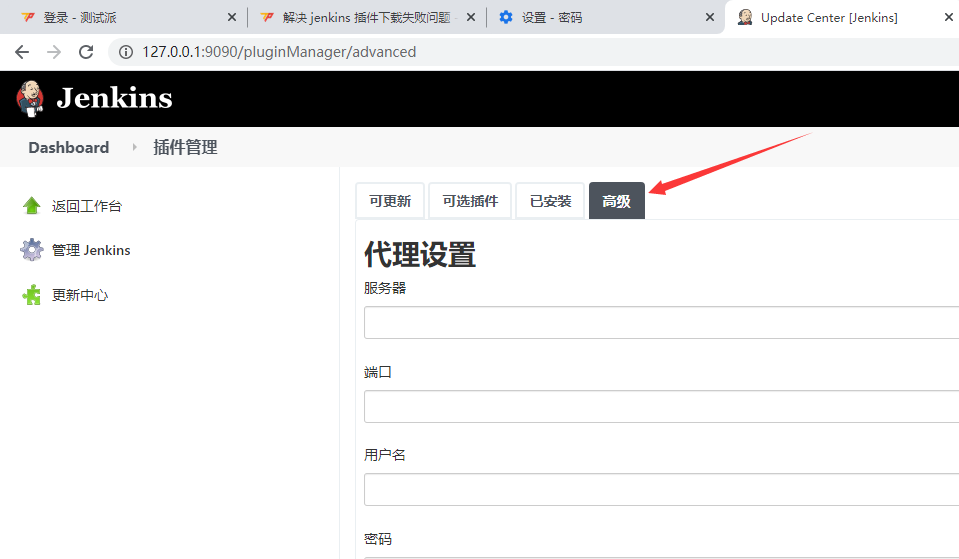
Task: Click the browser back arrow
Action: tap(22, 52)
